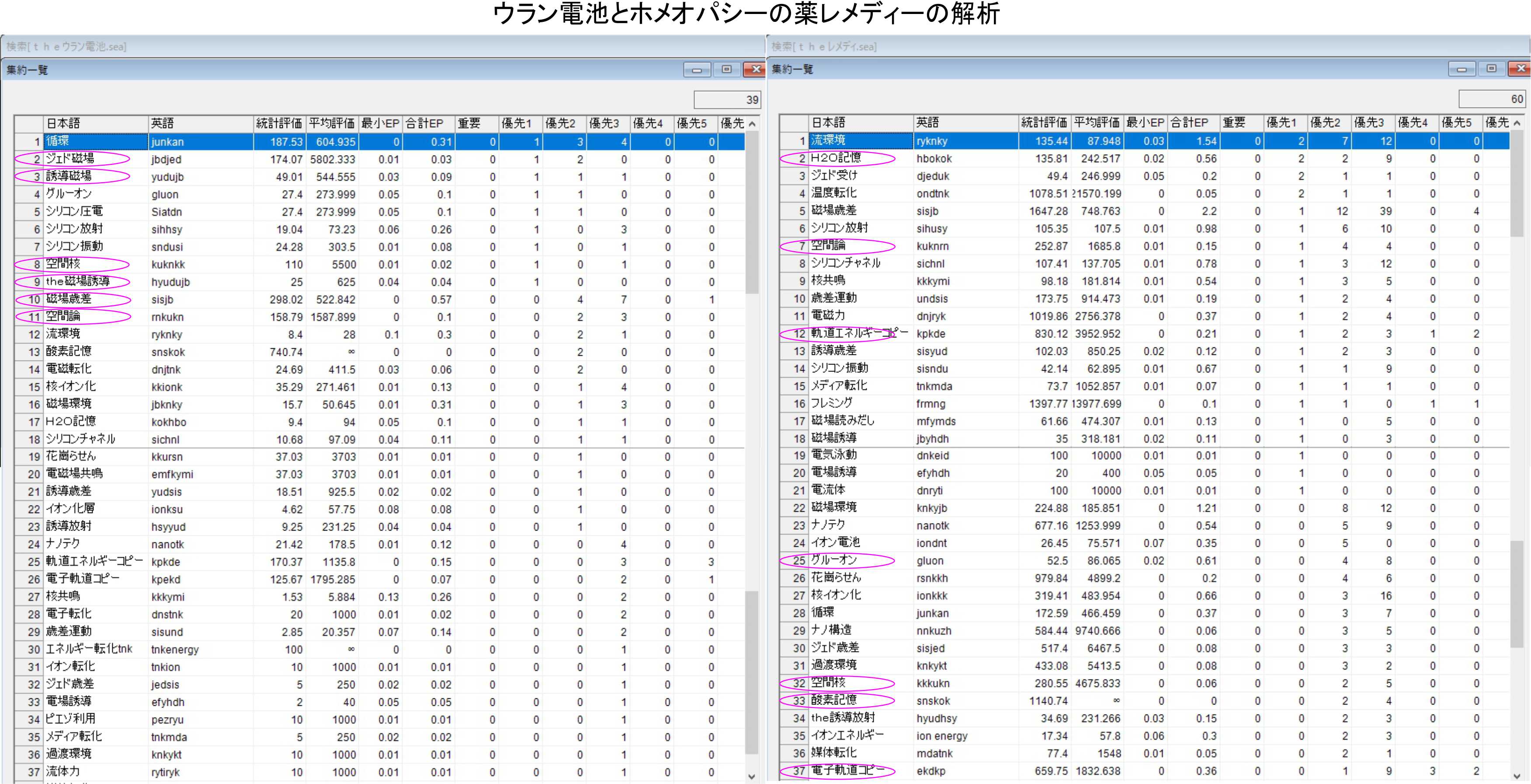The width and height of the screenshot is (1531, 784).
Task: Click 重要 header in left table
Action: click(477, 124)
